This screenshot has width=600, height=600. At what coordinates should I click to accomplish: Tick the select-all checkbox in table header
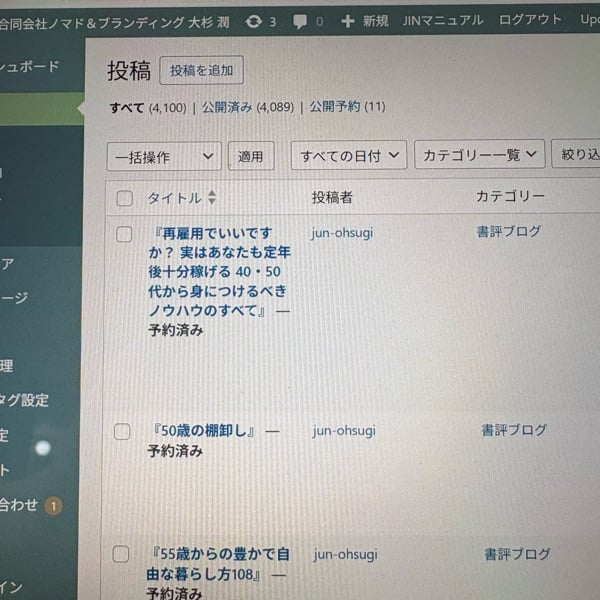124,198
